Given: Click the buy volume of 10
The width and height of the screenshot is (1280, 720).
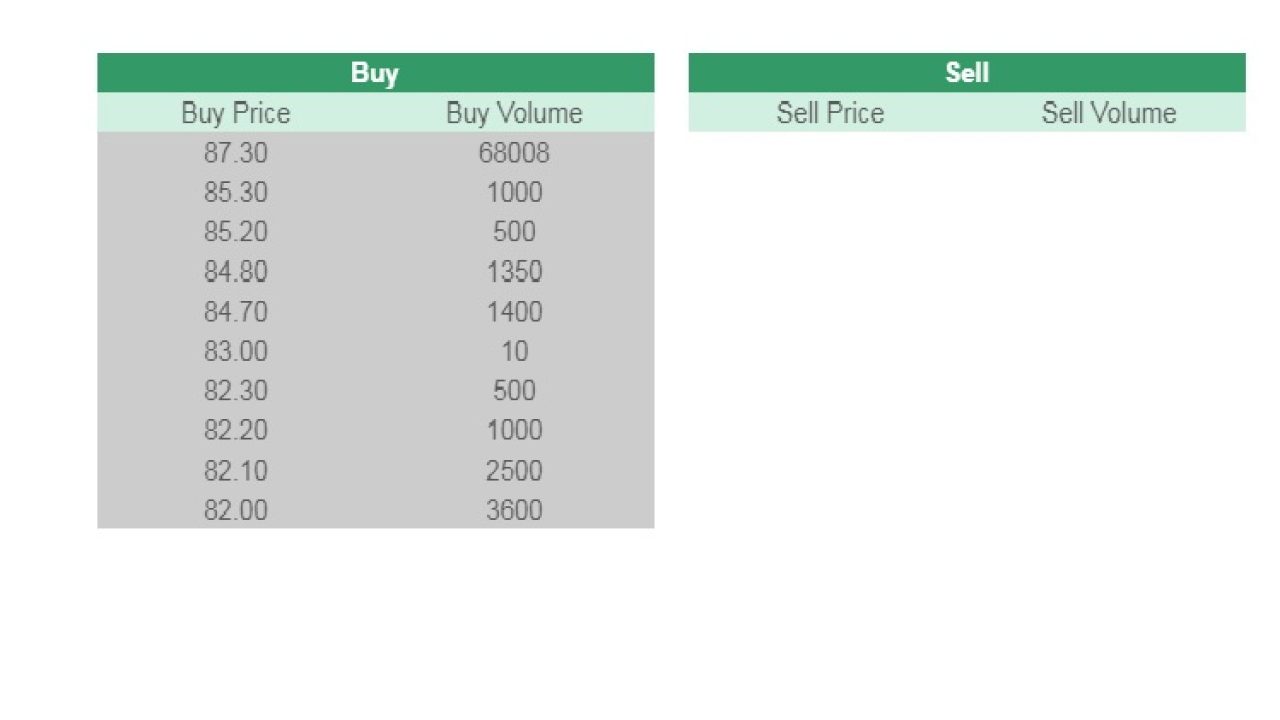Looking at the screenshot, I should [514, 351].
